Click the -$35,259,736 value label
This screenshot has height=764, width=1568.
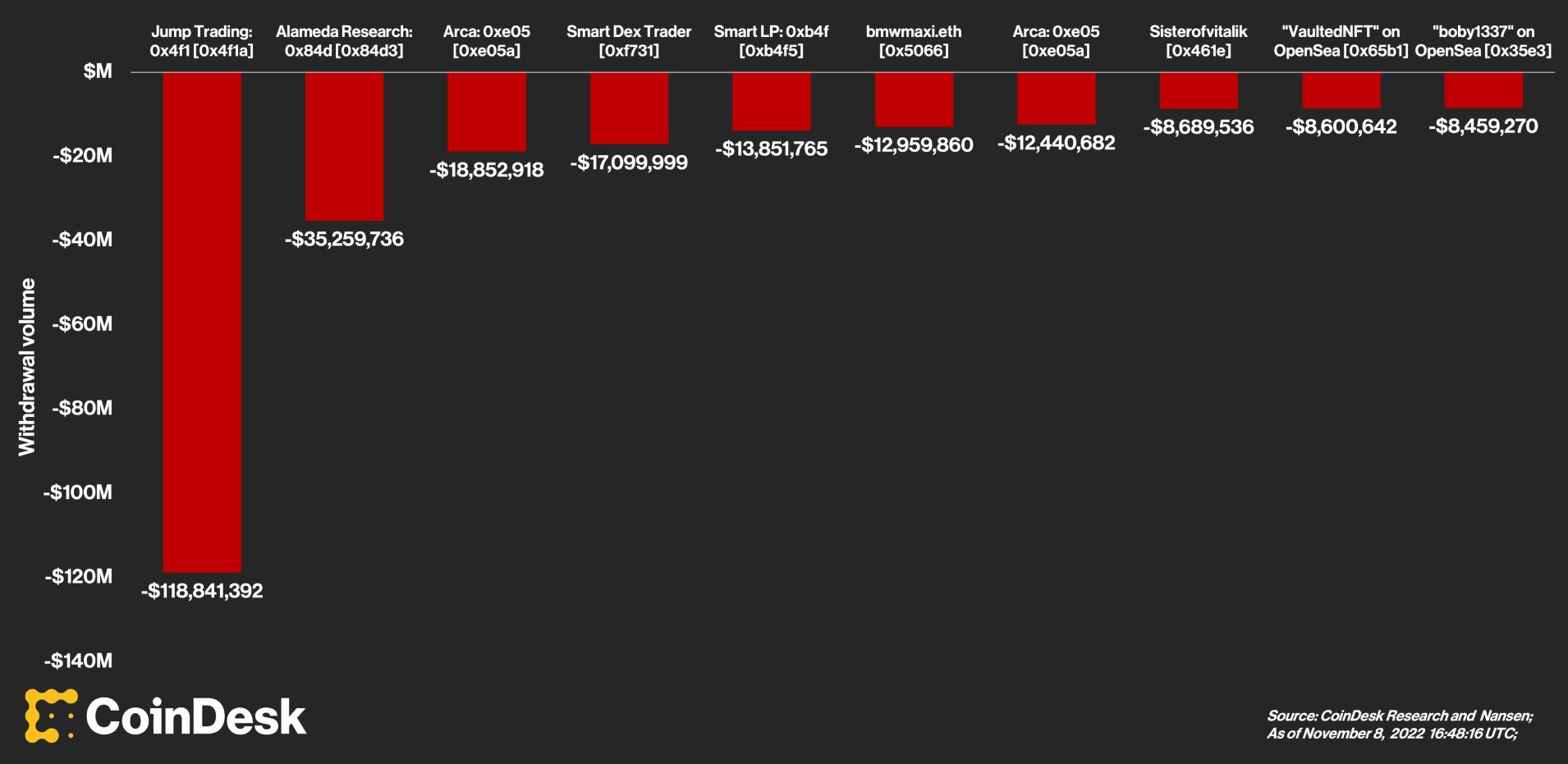(344, 239)
